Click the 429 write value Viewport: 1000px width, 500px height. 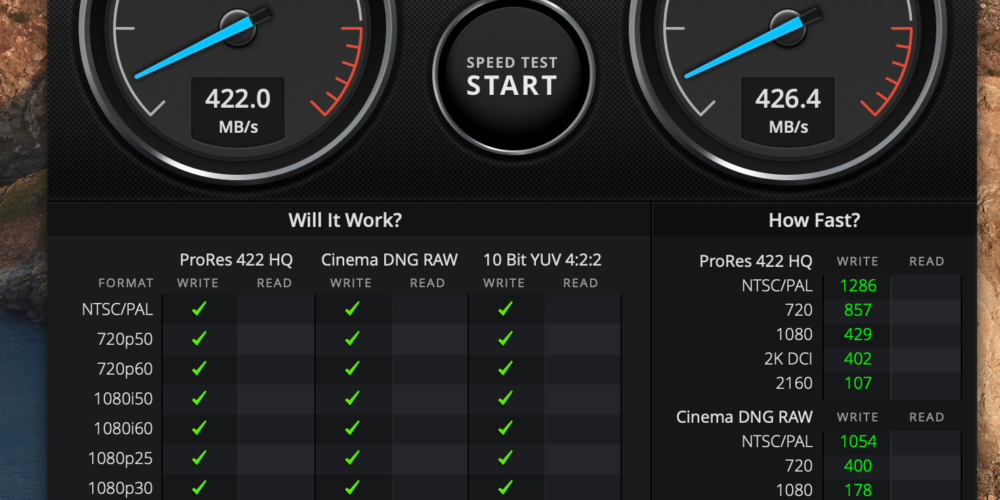(x=858, y=335)
